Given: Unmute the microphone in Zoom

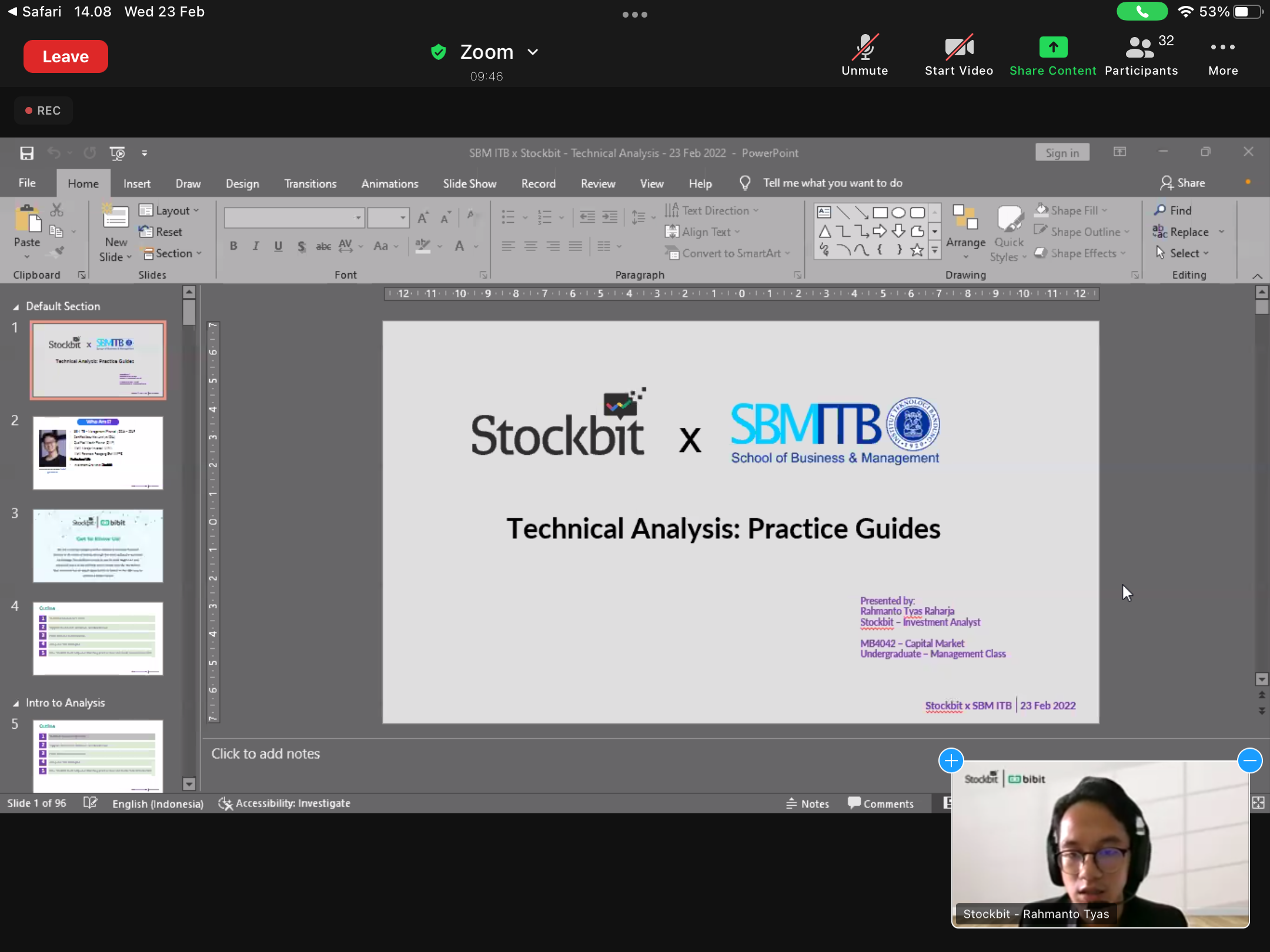Looking at the screenshot, I should (x=864, y=56).
